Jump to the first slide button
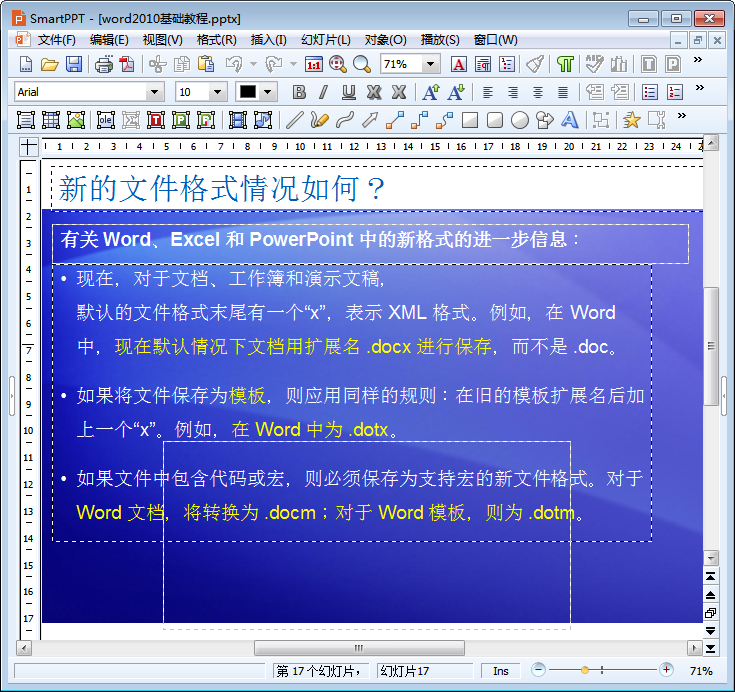The image size is (735, 692). click(711, 577)
